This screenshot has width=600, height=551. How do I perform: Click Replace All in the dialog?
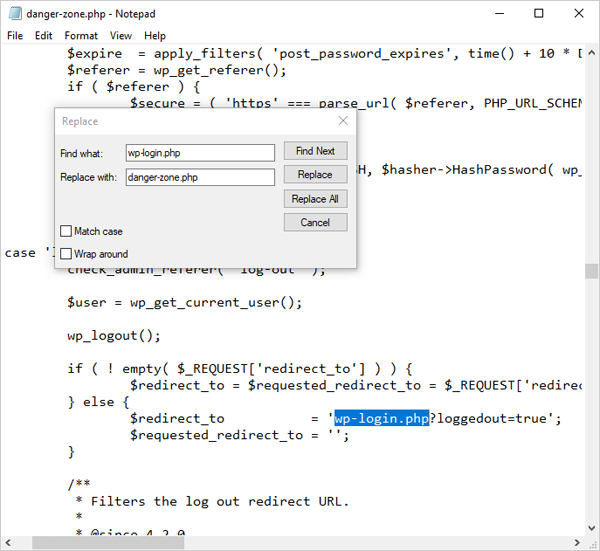pos(315,199)
